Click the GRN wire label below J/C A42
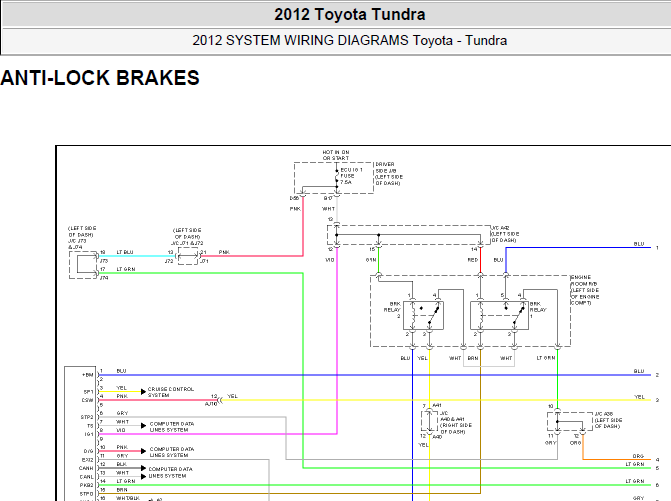This screenshot has height=501, width=671. pyautogui.click(x=371, y=260)
